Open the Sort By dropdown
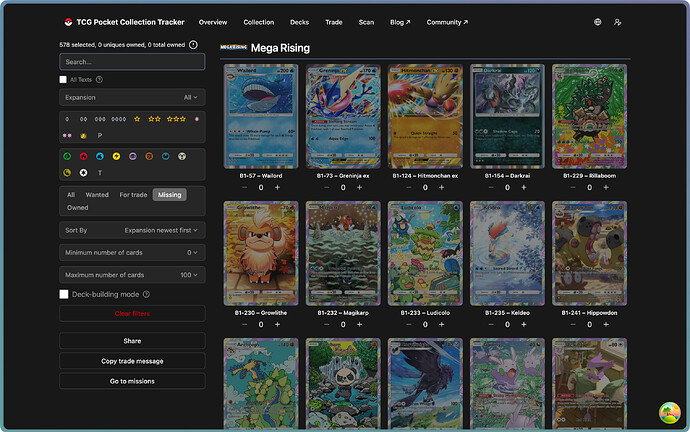 (x=132, y=230)
